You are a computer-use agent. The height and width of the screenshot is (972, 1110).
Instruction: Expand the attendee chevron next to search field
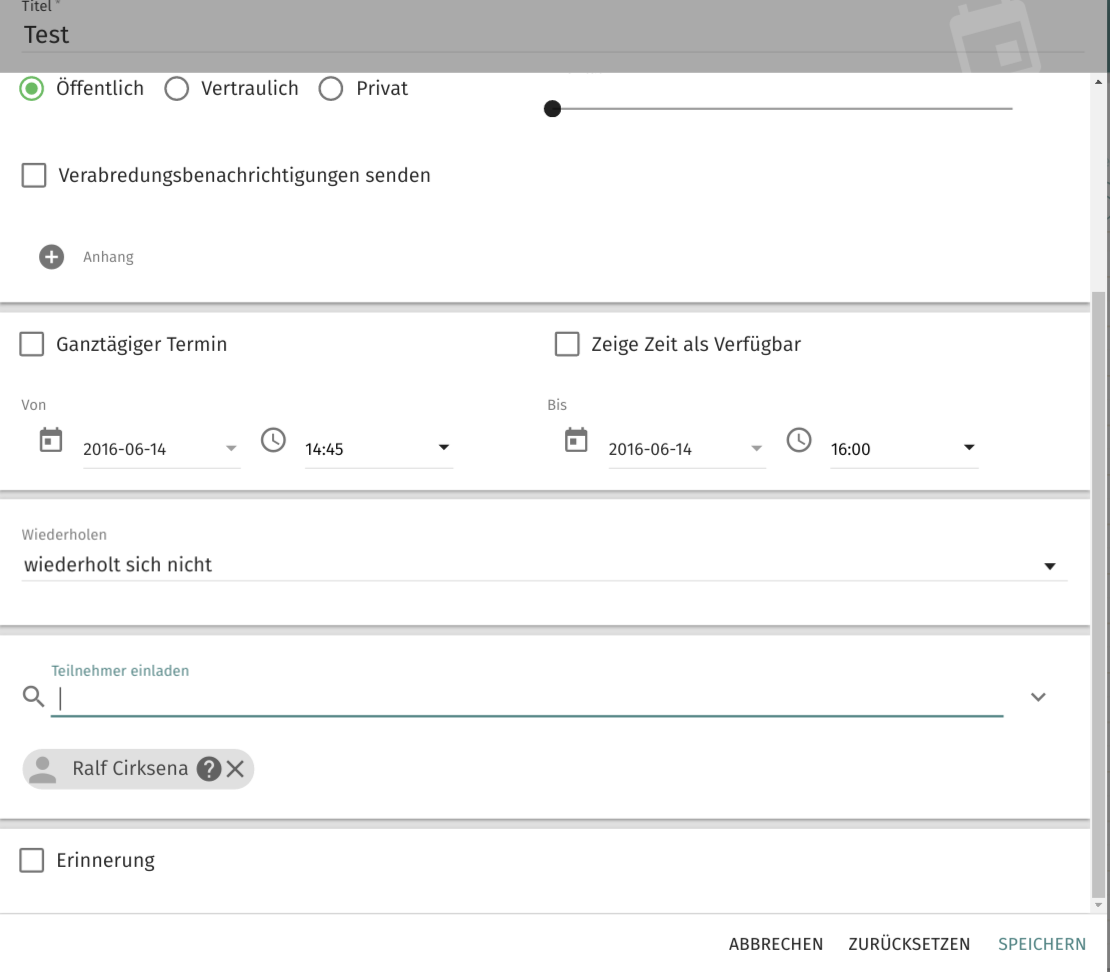[1038, 697]
